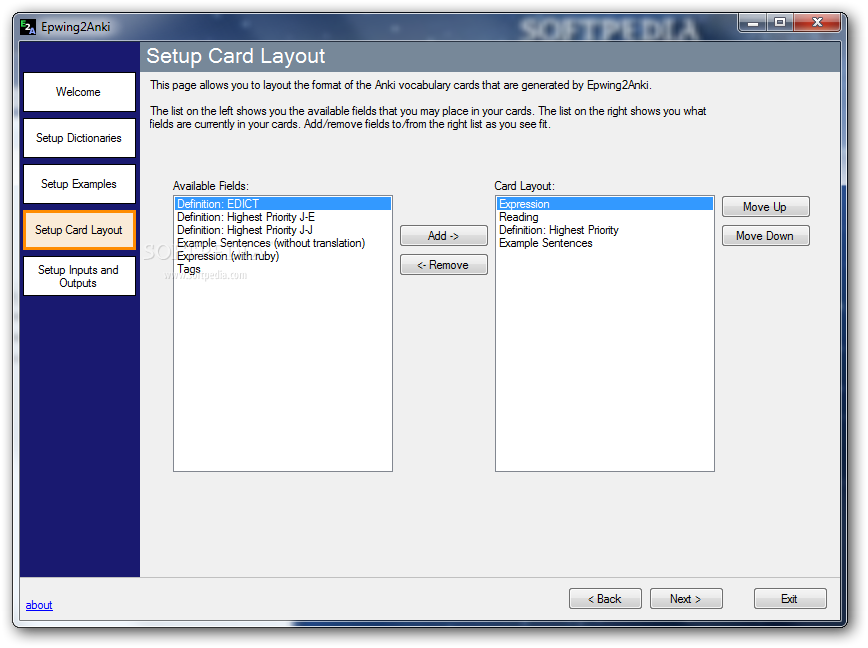The image size is (868, 648).
Task: Select Expression (with ruby) field
Action: pos(283,256)
